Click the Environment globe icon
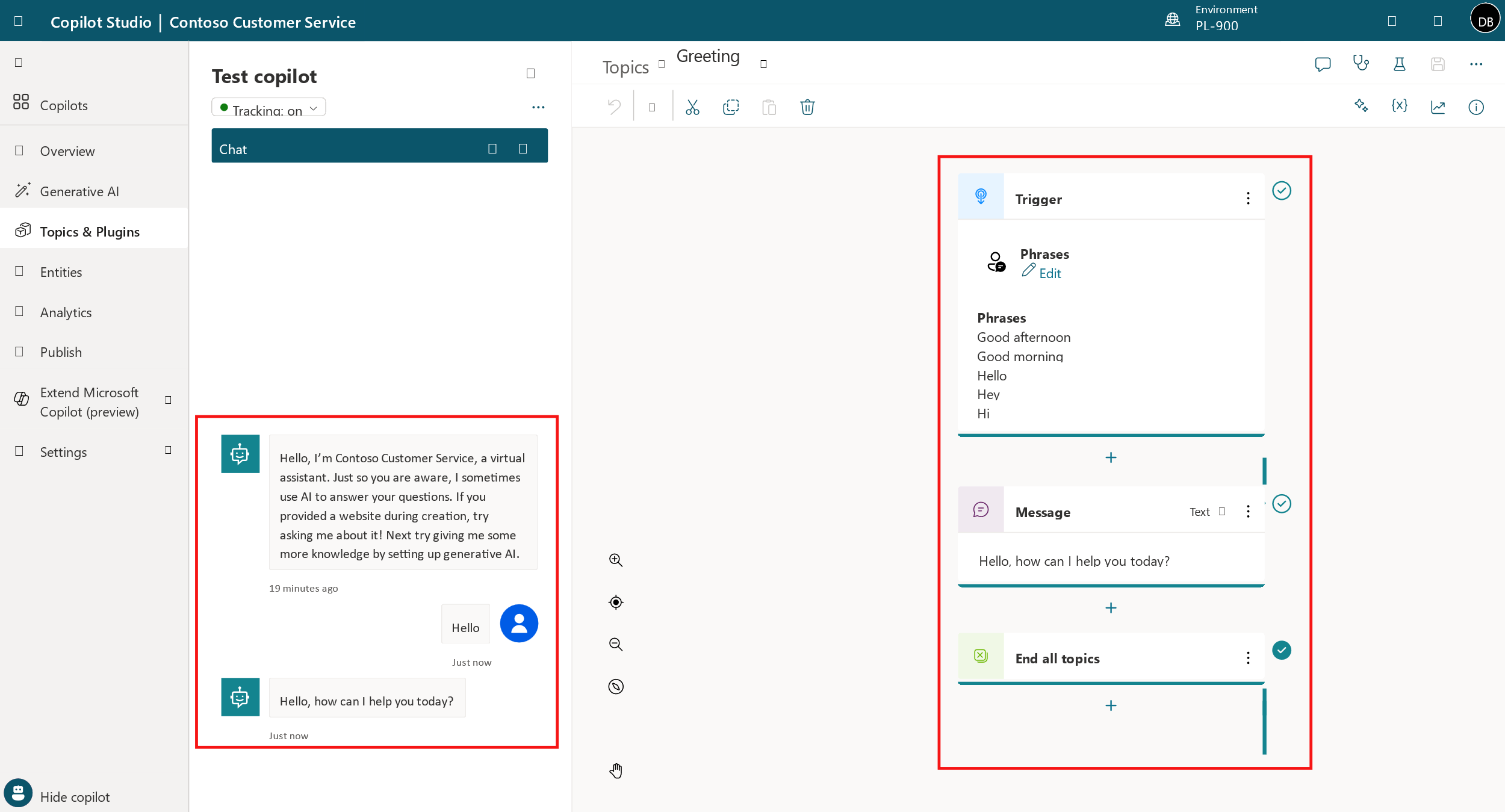Image resolution: width=1505 pixels, height=812 pixels. 1172,19
